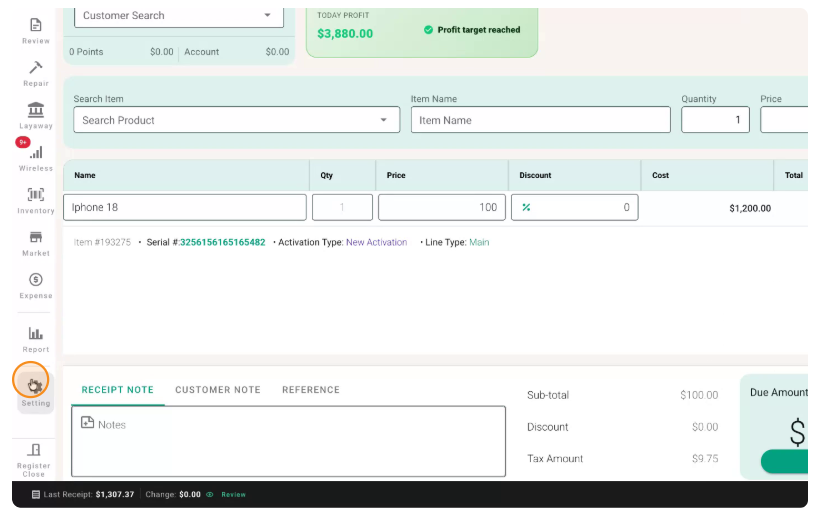Toggle the percent discount type icon
This screenshot has width=822, height=516.
pyautogui.click(x=526, y=207)
